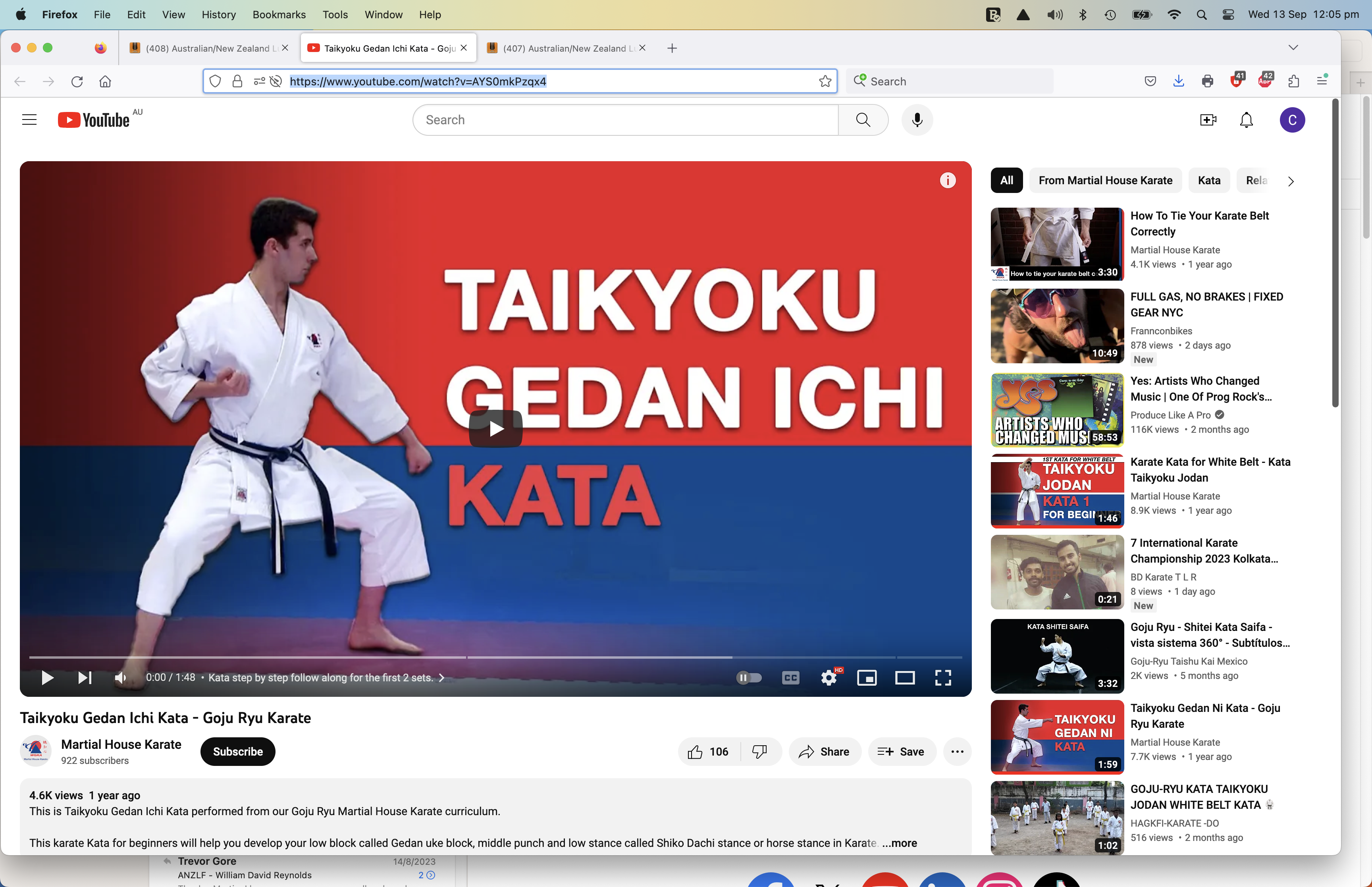Open a new tab plus button

point(672,48)
